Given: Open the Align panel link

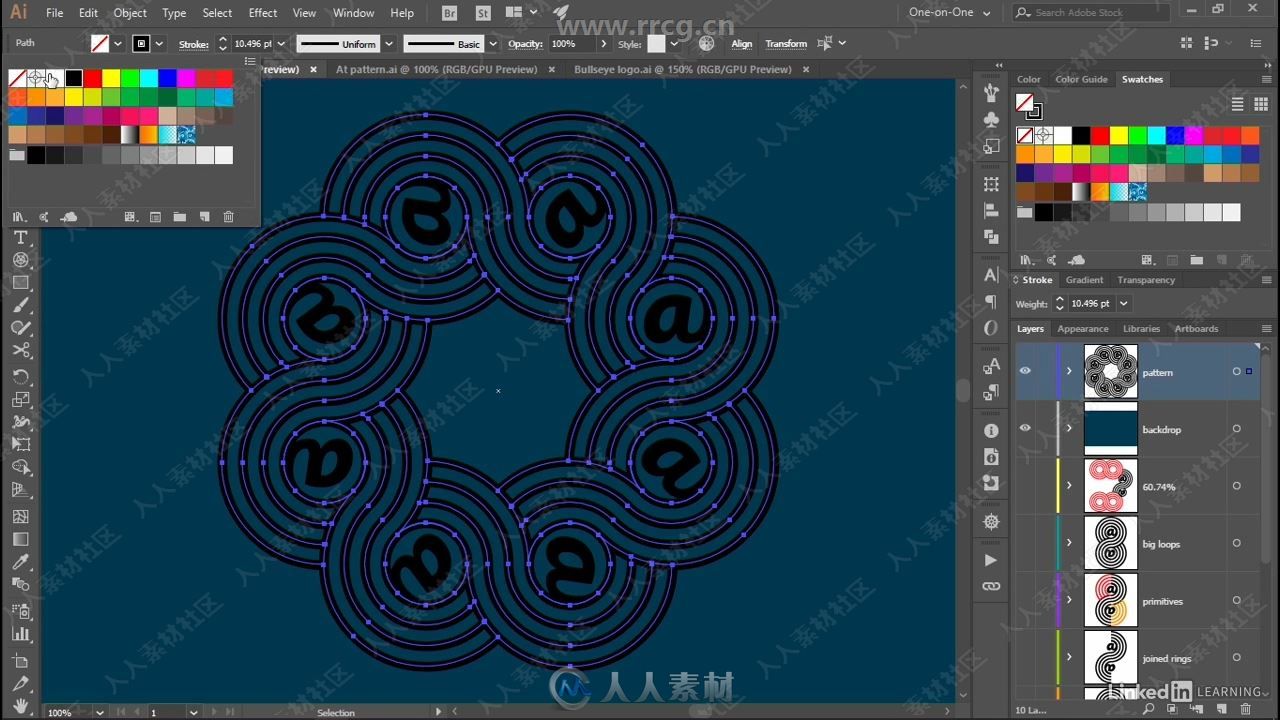Looking at the screenshot, I should (x=741, y=44).
